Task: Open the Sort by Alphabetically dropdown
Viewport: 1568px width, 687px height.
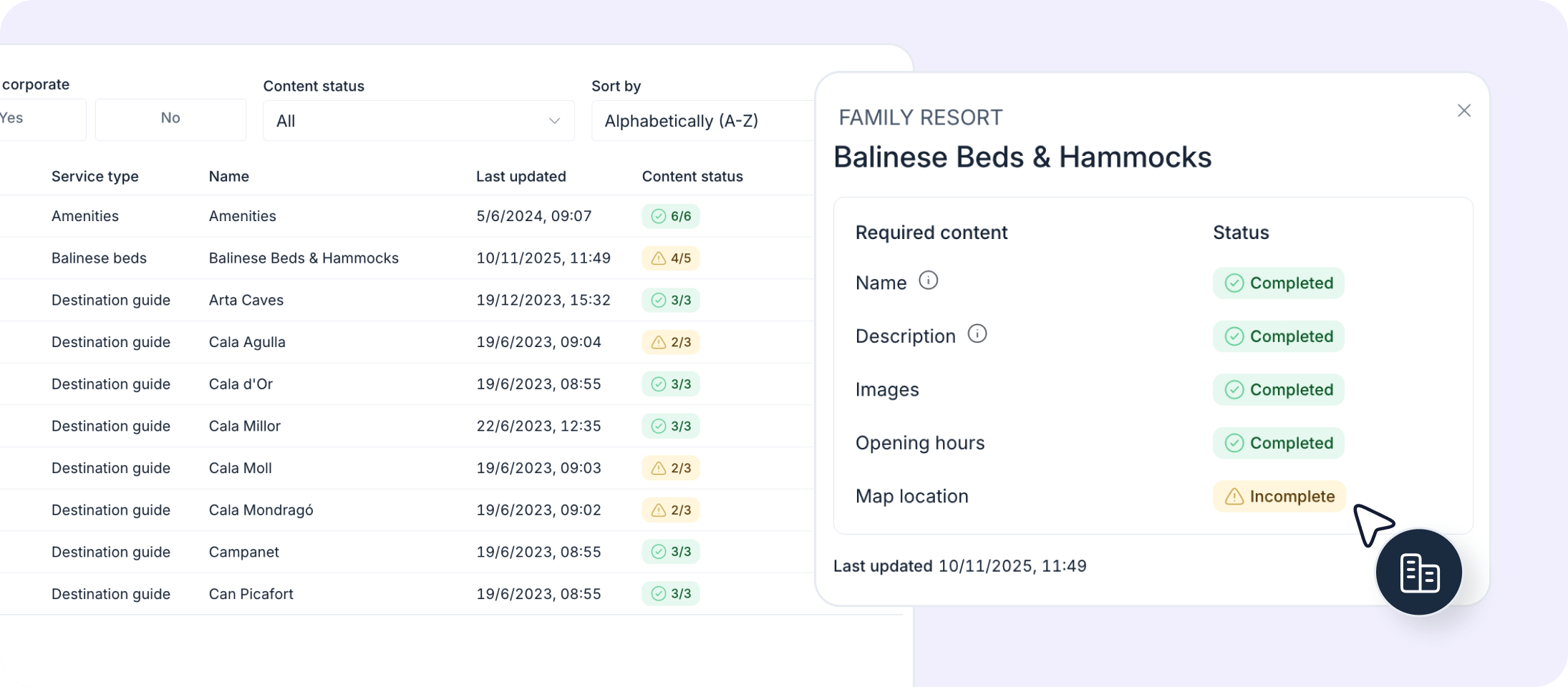Action: 702,120
